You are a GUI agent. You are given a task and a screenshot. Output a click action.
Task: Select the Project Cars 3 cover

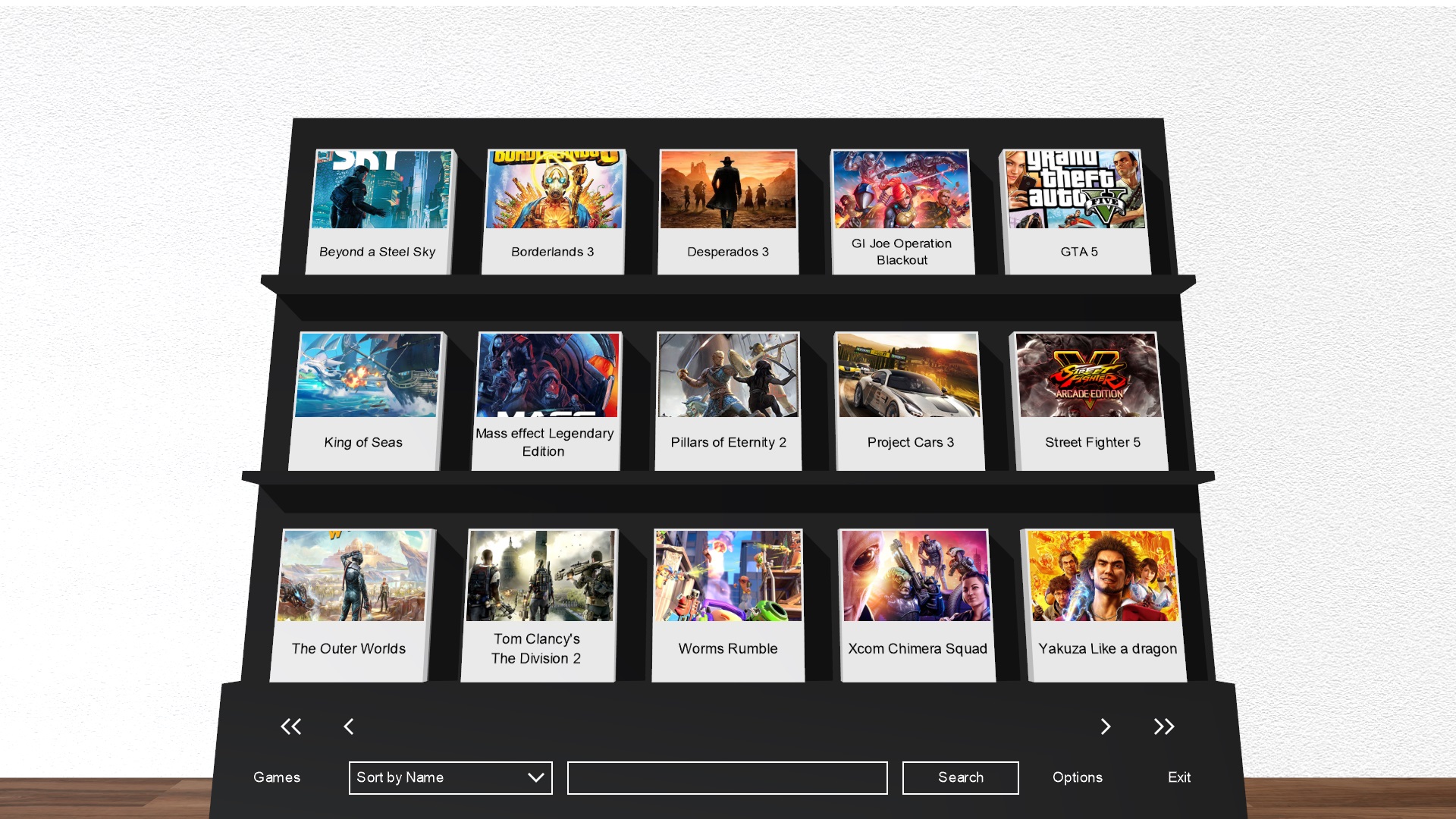point(908,375)
